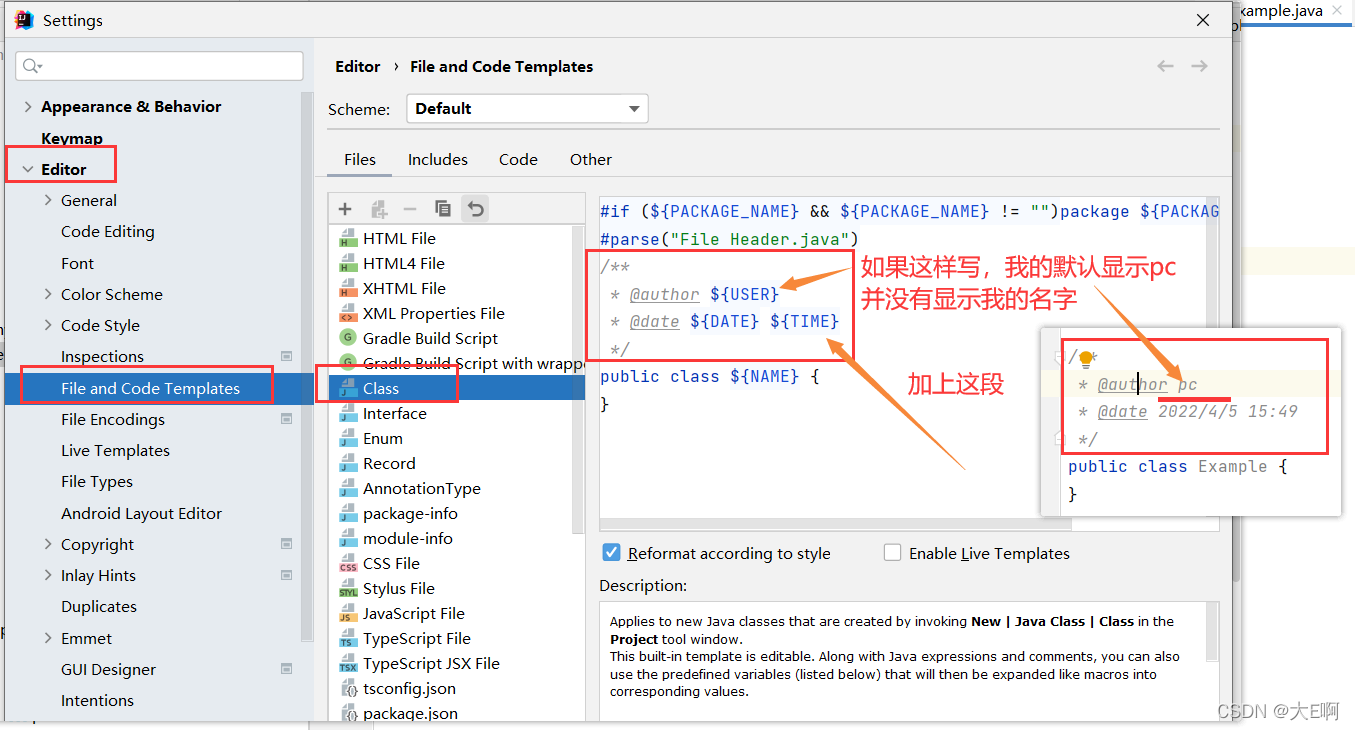
Task: Click the back navigation arrow
Action: point(1165,66)
